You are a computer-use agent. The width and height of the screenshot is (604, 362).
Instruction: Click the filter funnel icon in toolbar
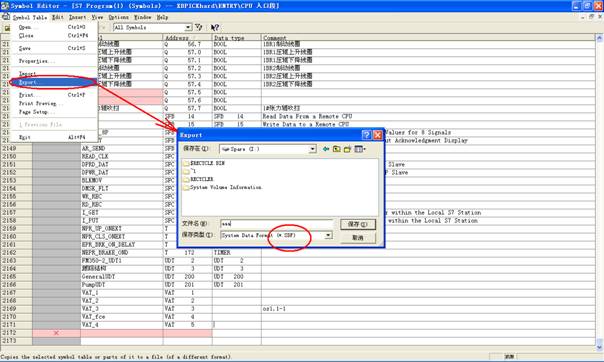tap(198, 27)
